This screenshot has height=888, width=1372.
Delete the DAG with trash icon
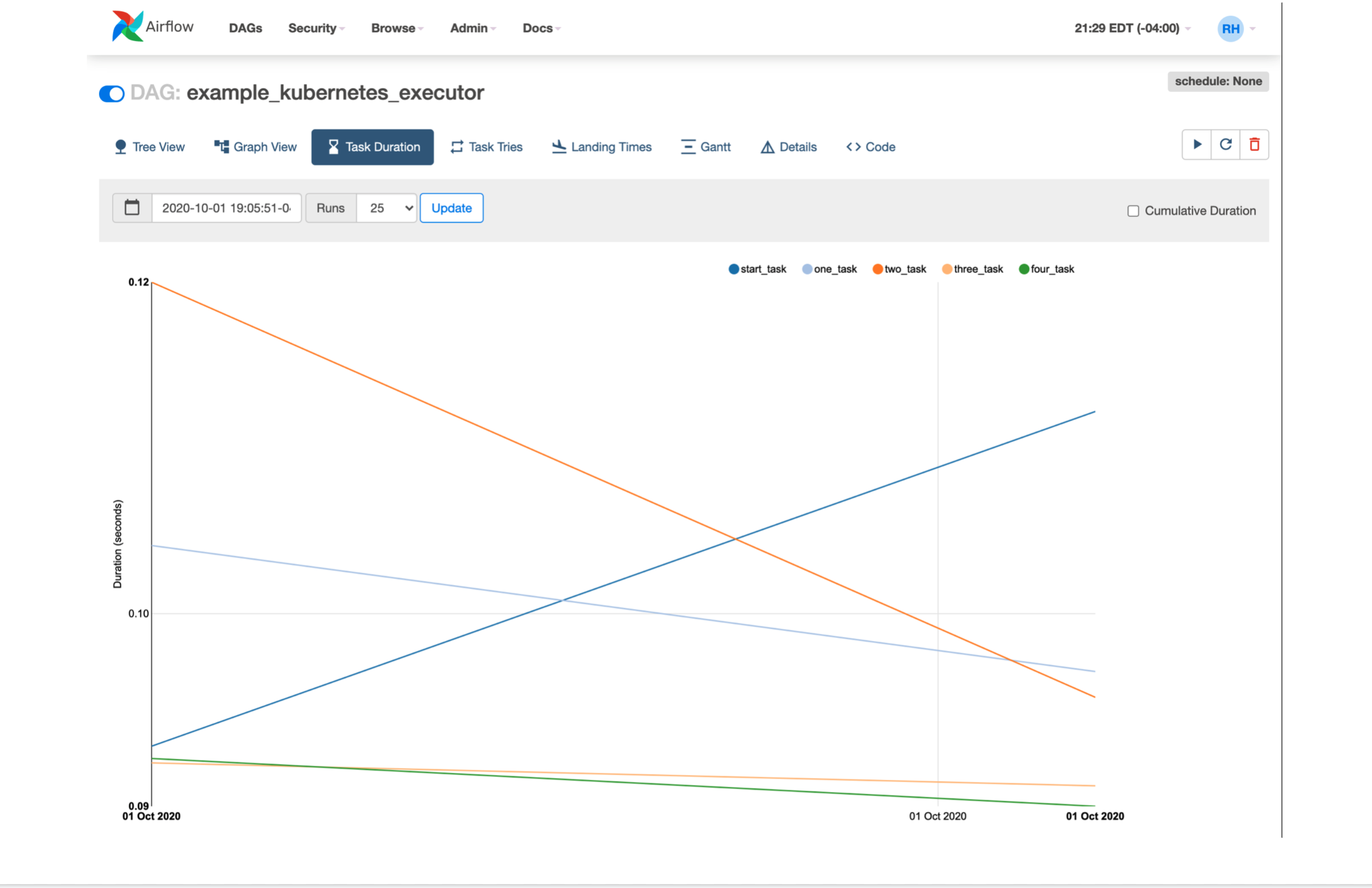(1254, 145)
